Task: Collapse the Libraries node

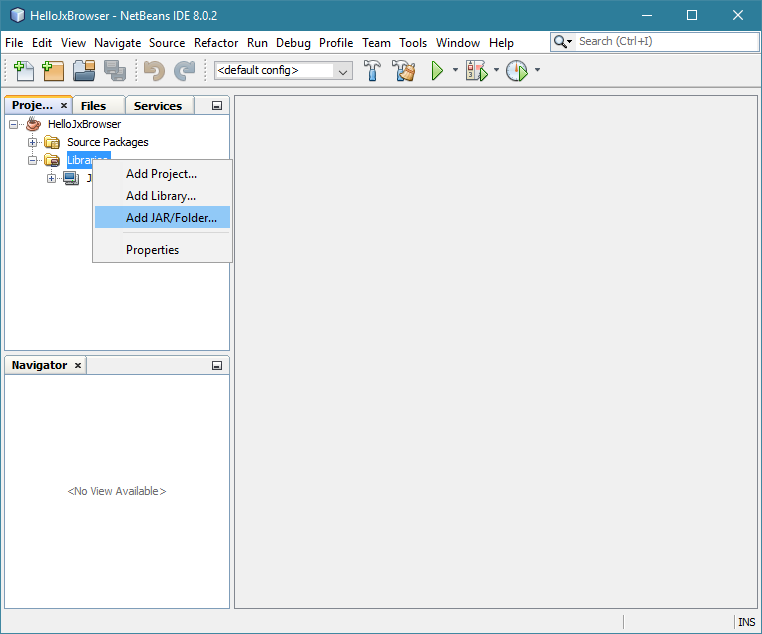Action: pos(33,160)
